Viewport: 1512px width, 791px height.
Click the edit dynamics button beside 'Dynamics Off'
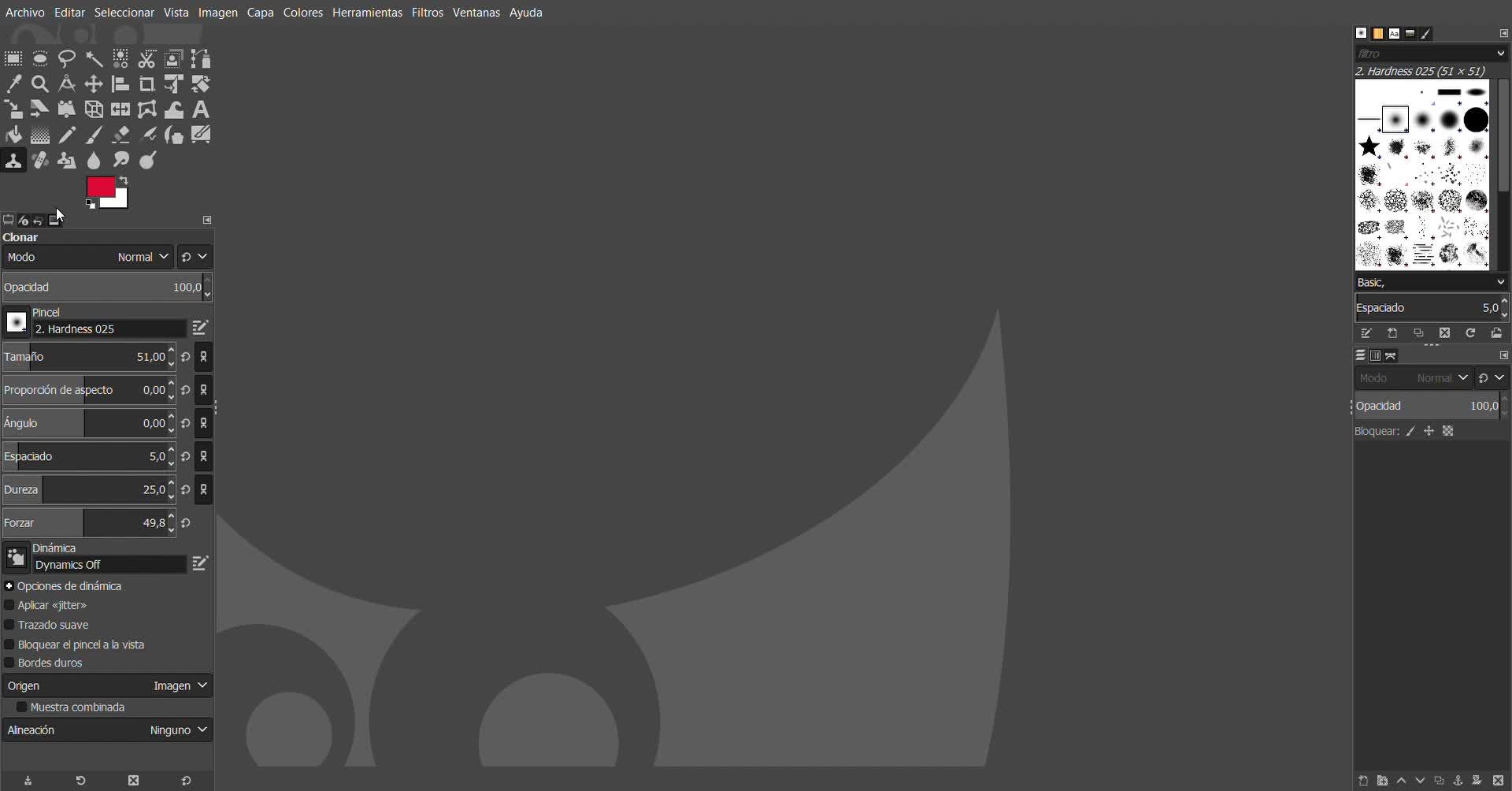pyautogui.click(x=200, y=563)
